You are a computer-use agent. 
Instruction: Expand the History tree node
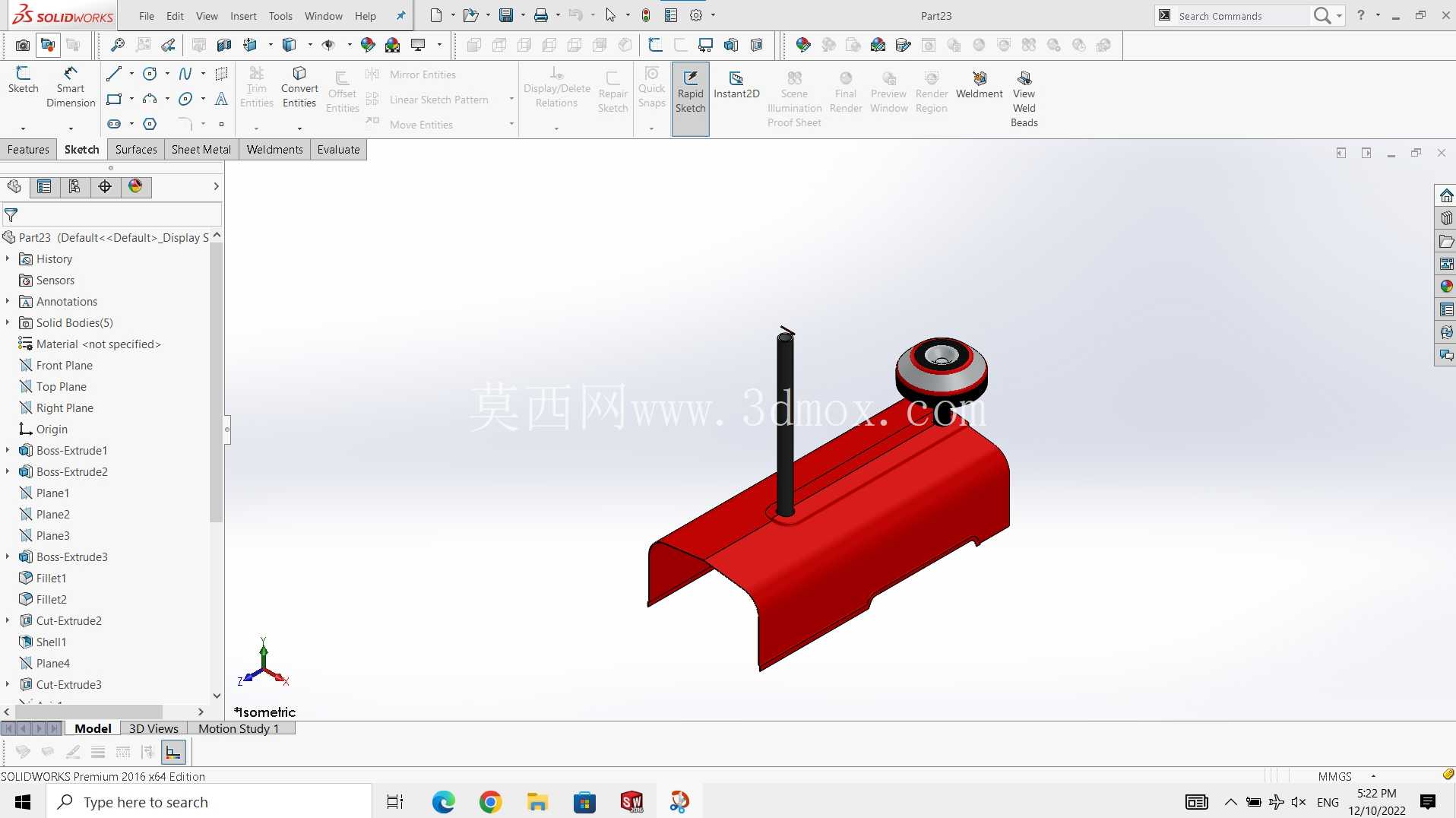click(x=8, y=259)
